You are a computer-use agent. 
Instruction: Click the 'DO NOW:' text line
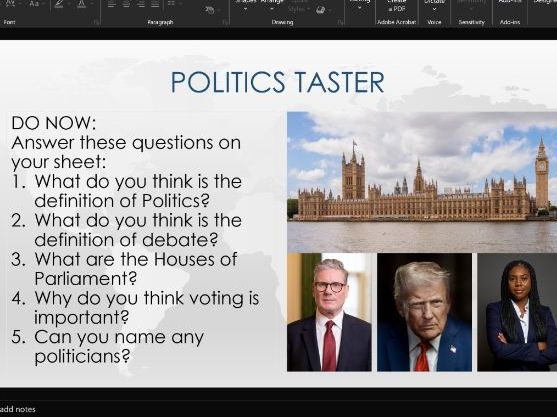54,123
